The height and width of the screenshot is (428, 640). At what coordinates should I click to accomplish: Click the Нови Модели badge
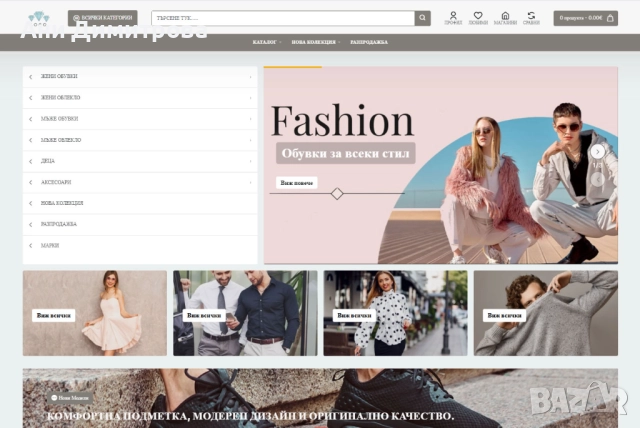70,398
